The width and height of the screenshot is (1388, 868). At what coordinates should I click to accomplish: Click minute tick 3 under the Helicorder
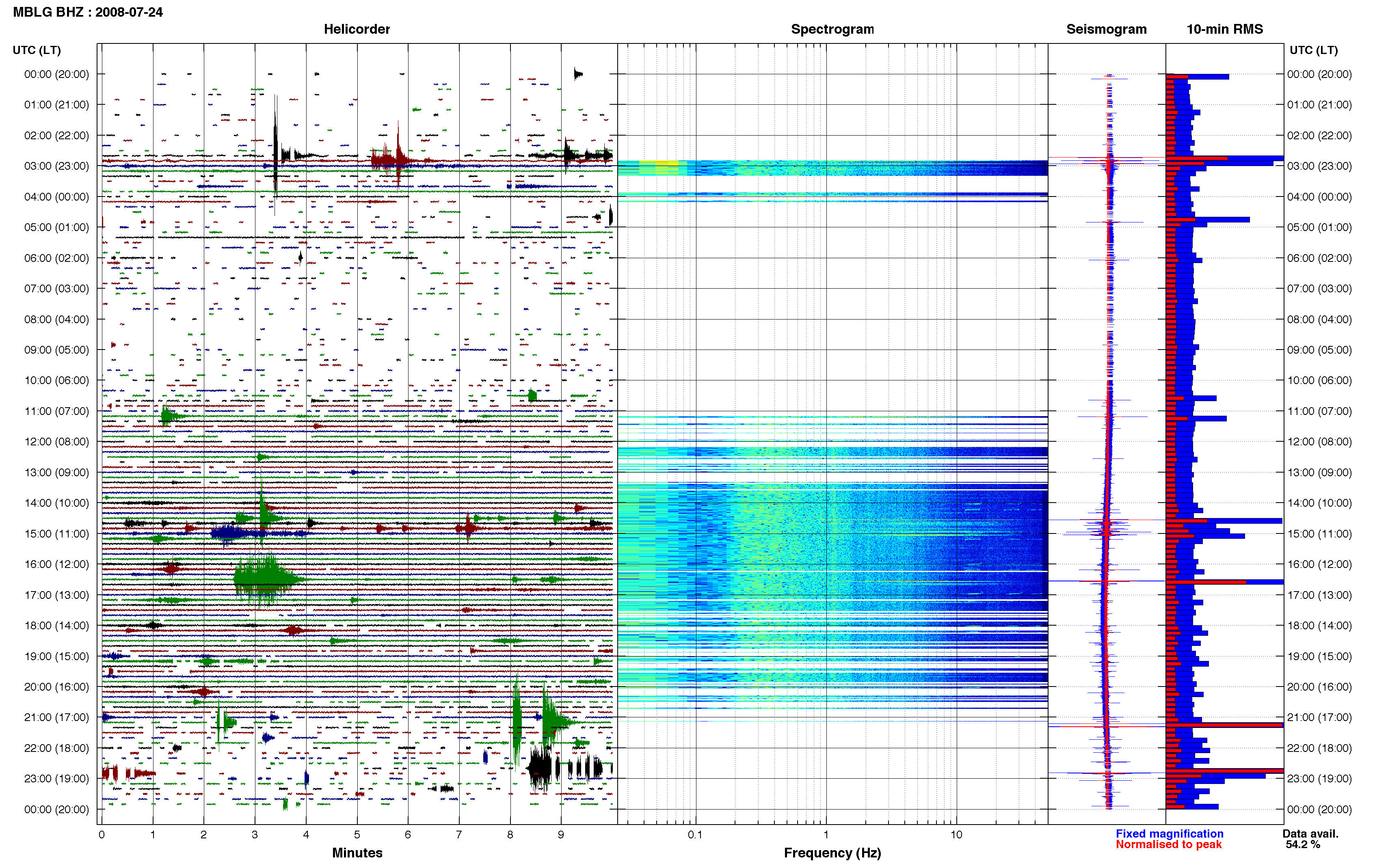[x=255, y=835]
